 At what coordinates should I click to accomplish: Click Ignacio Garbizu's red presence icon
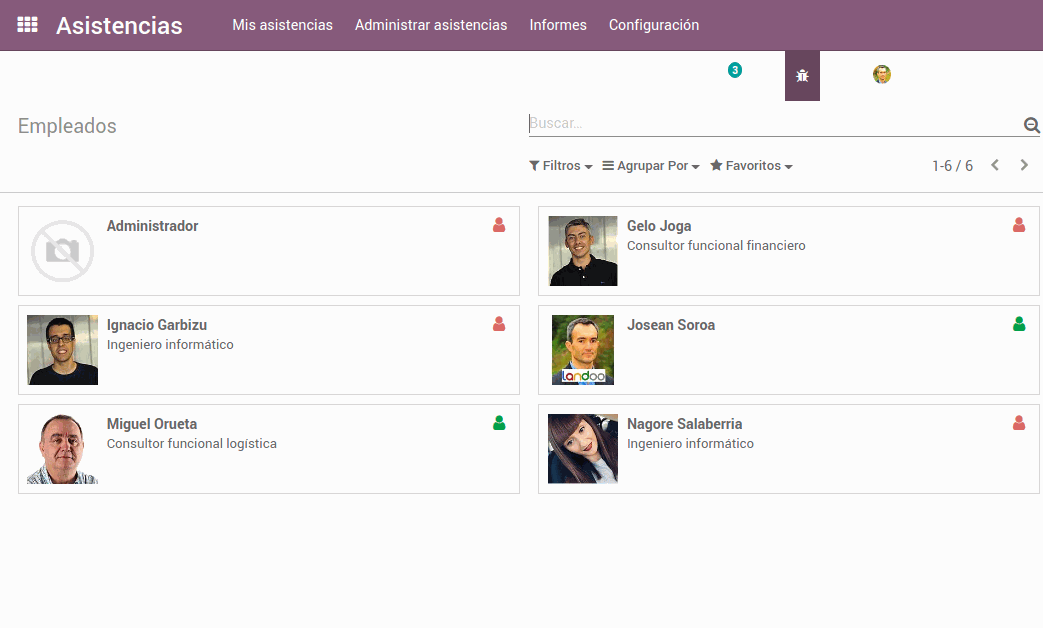499,324
